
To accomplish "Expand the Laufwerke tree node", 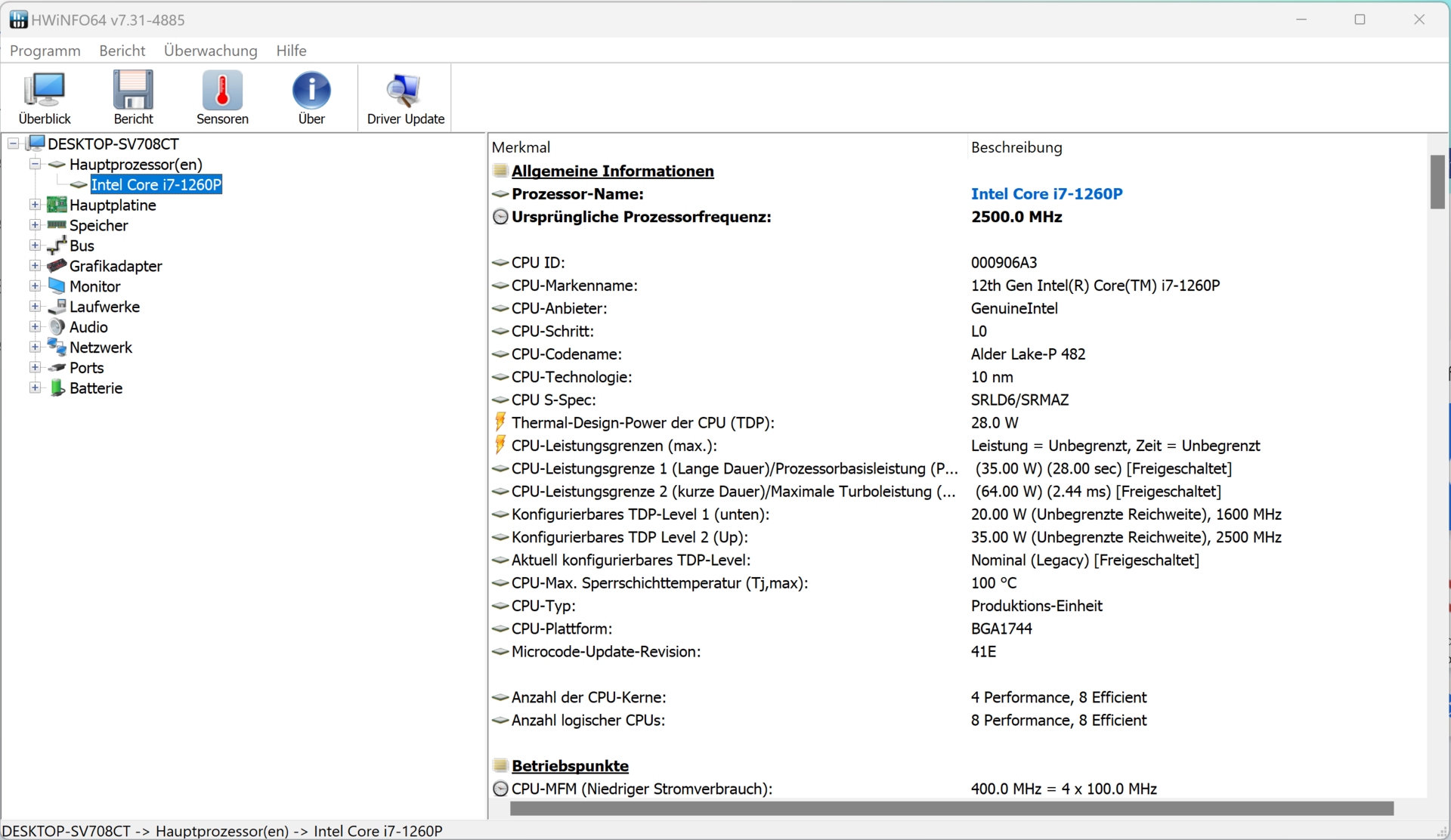I will pyautogui.click(x=35, y=307).
